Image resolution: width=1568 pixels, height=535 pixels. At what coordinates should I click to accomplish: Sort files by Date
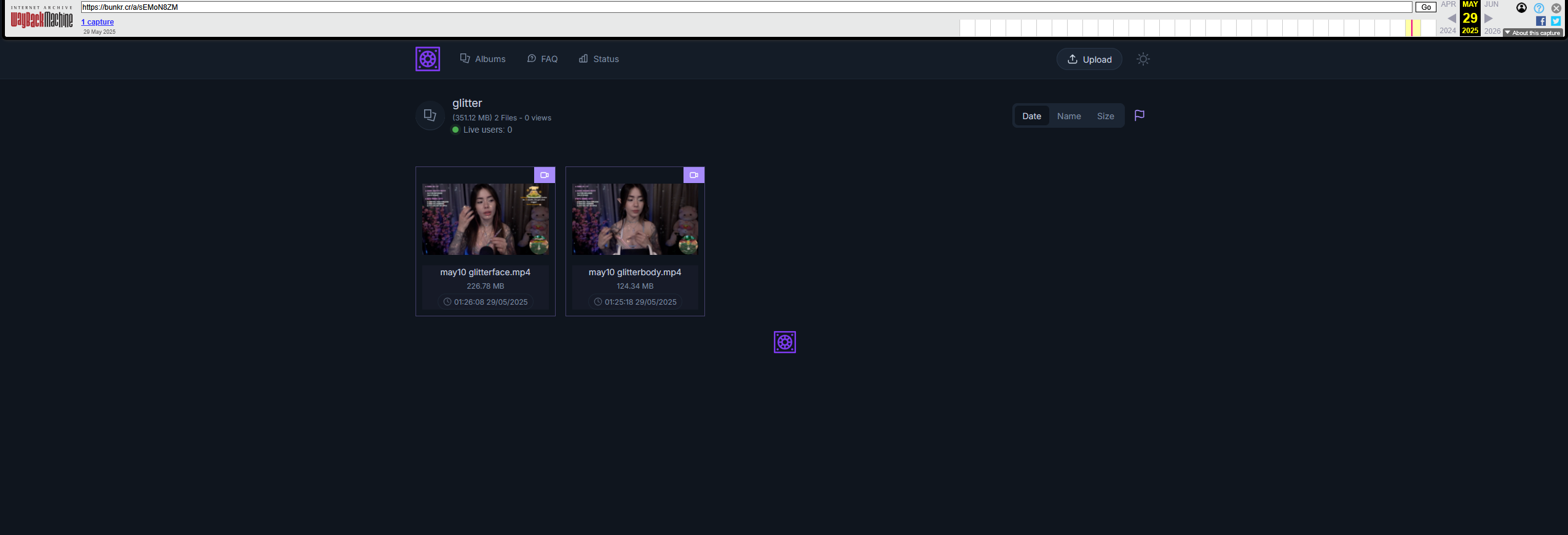1032,116
